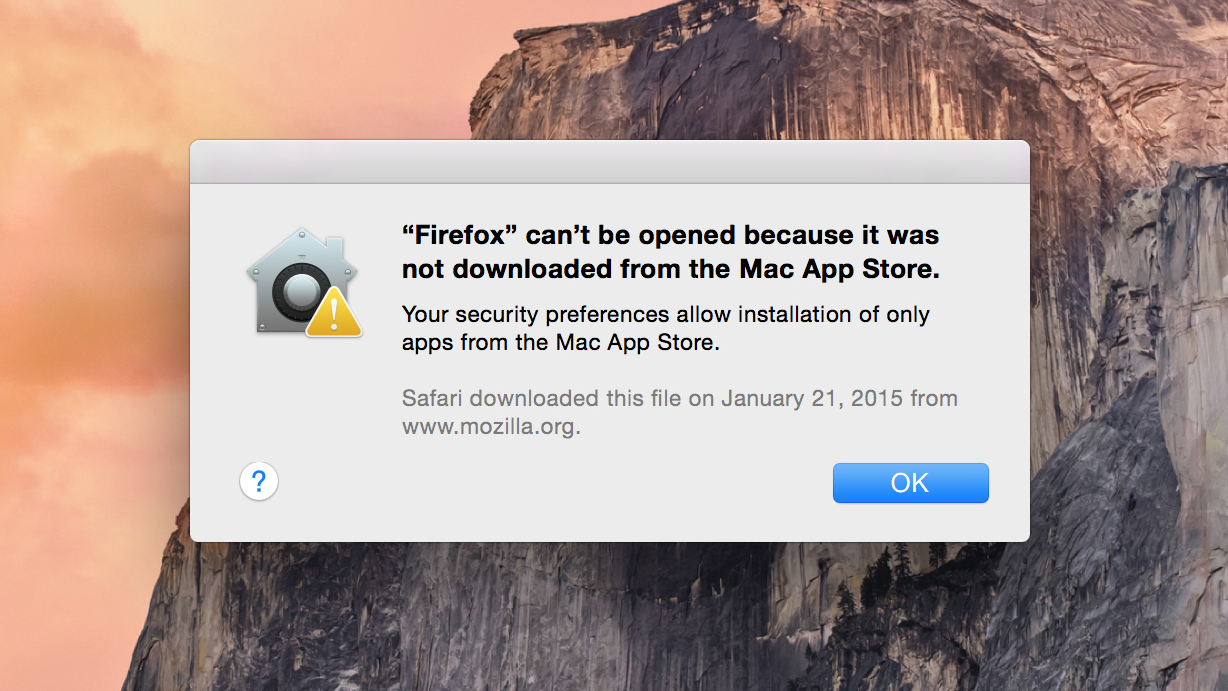Click the Gatekeeper house security icon
This screenshot has height=691, width=1228.
pyautogui.click(x=304, y=283)
